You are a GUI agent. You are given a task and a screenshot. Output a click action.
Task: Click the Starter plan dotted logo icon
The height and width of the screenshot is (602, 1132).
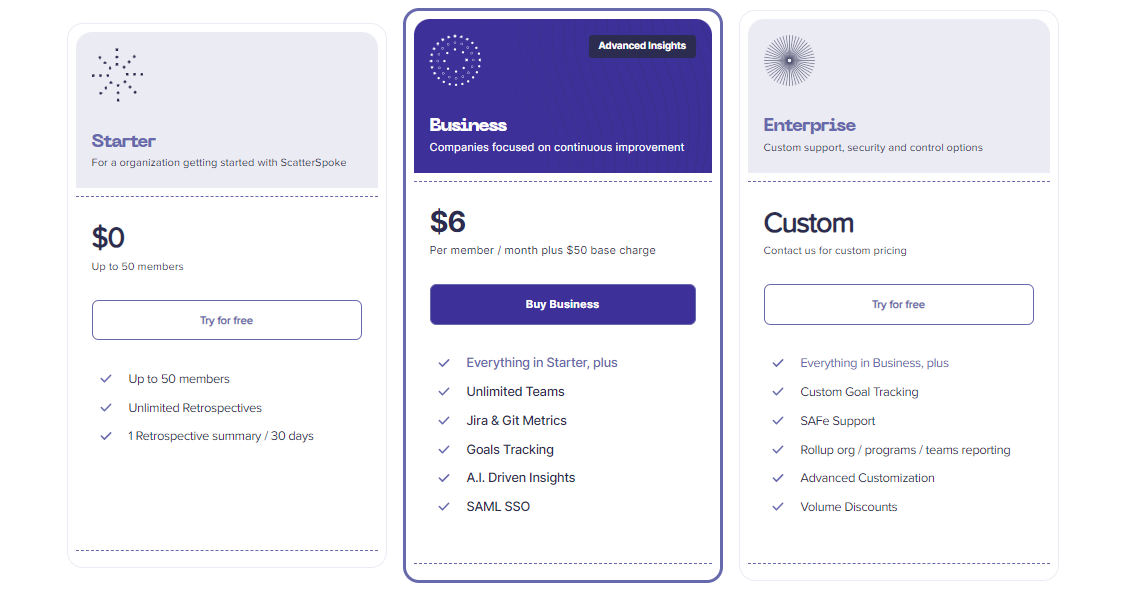118,75
